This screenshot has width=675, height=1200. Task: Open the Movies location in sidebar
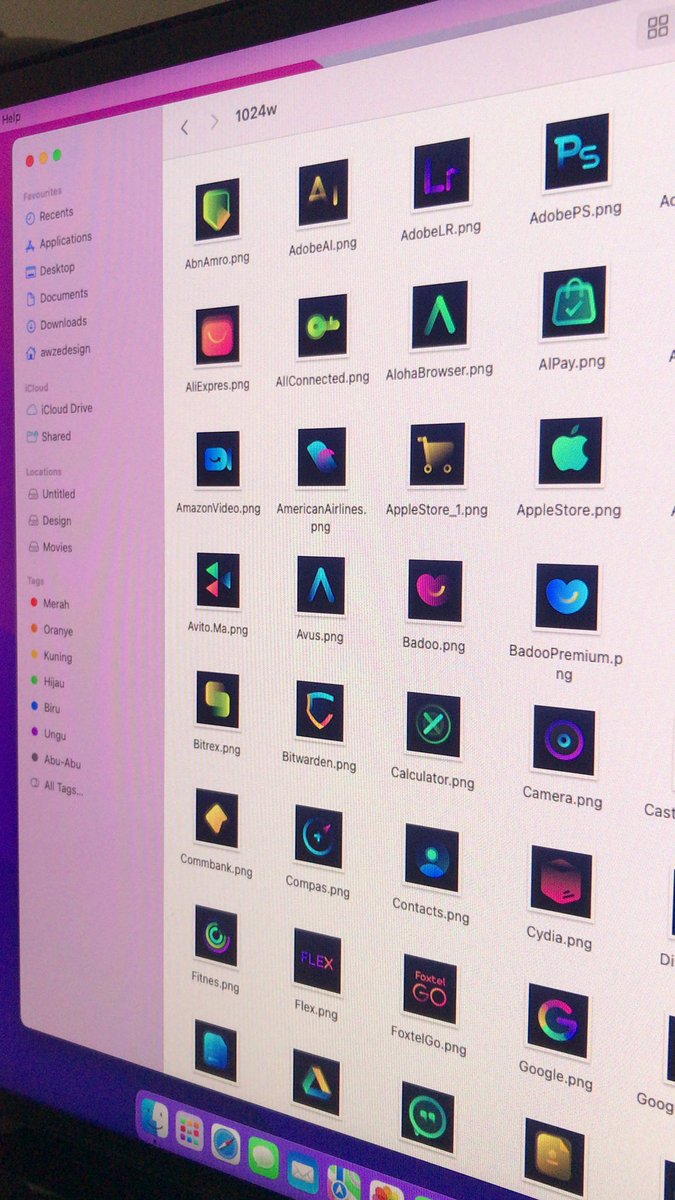coord(50,548)
